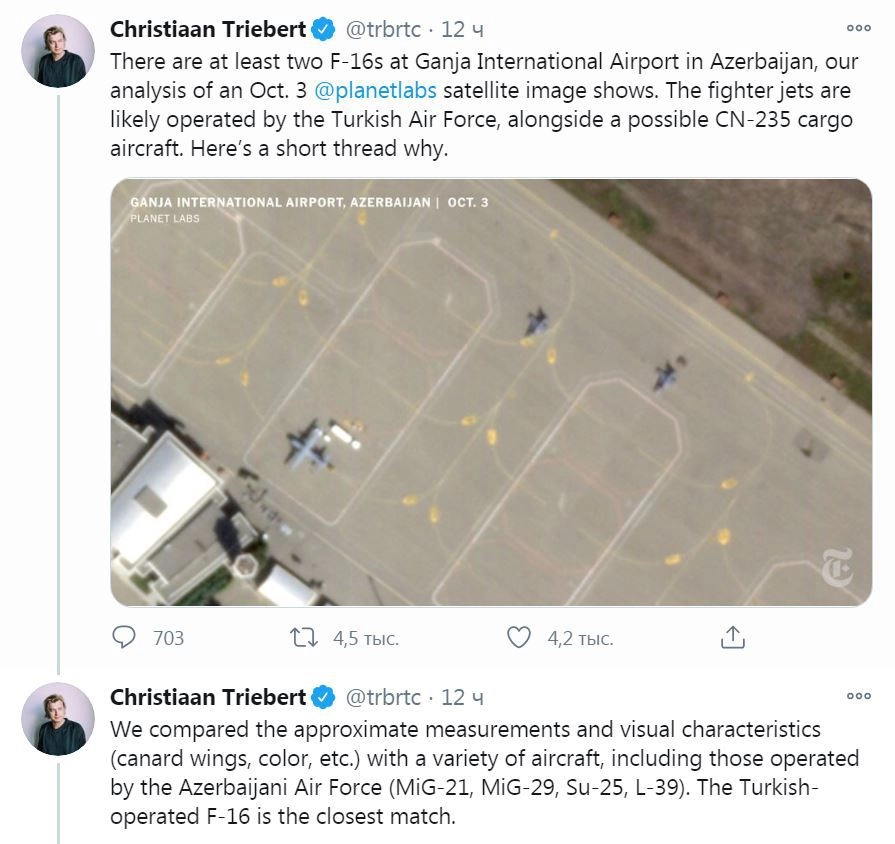This screenshot has width=895, height=844.
Task: Click the second tweet's 12 ч timestamp
Action: tap(464, 697)
